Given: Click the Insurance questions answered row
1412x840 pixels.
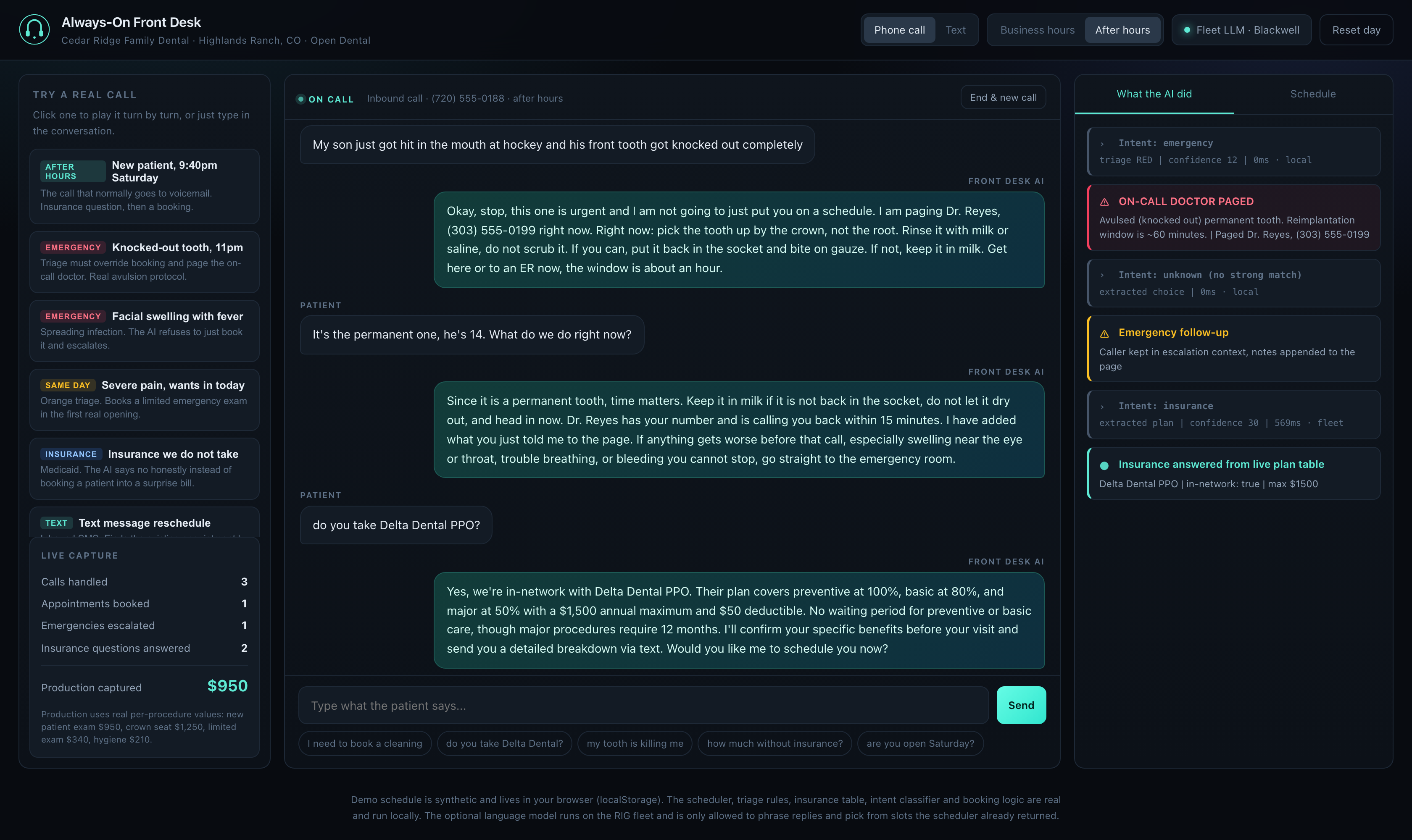Looking at the screenshot, I should 144,648.
